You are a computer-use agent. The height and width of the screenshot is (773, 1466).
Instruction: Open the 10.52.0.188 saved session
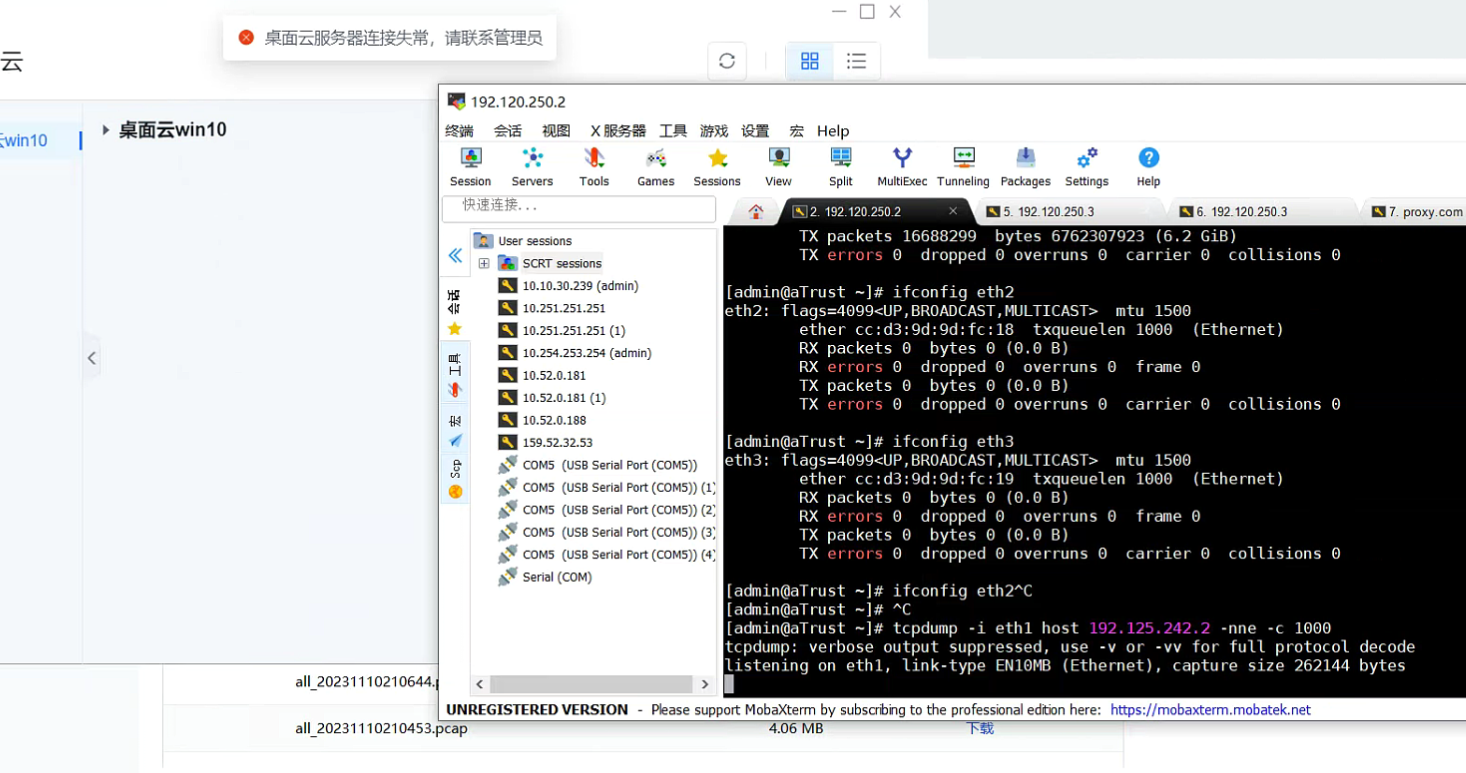554,420
